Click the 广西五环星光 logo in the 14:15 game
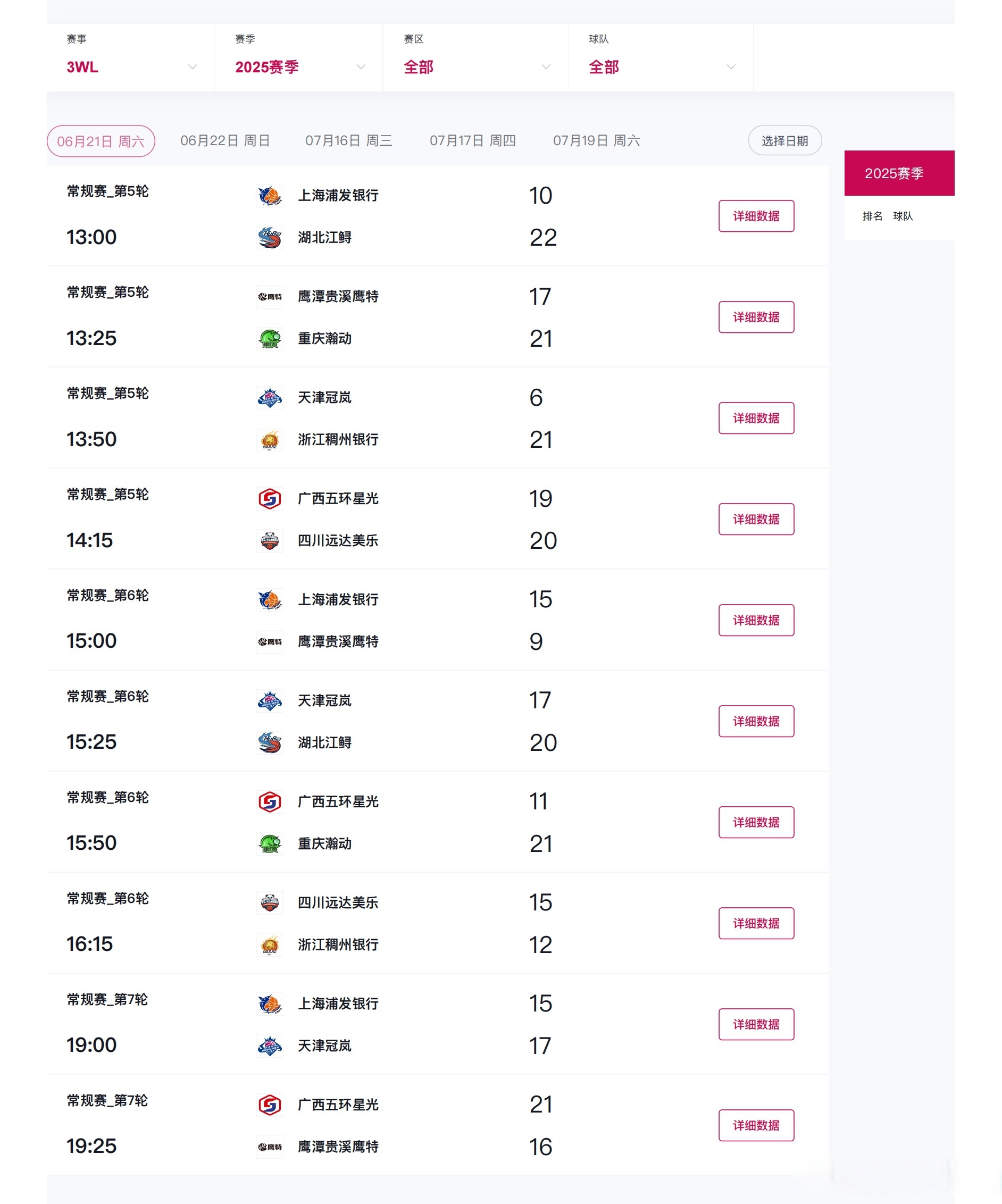 (270, 498)
